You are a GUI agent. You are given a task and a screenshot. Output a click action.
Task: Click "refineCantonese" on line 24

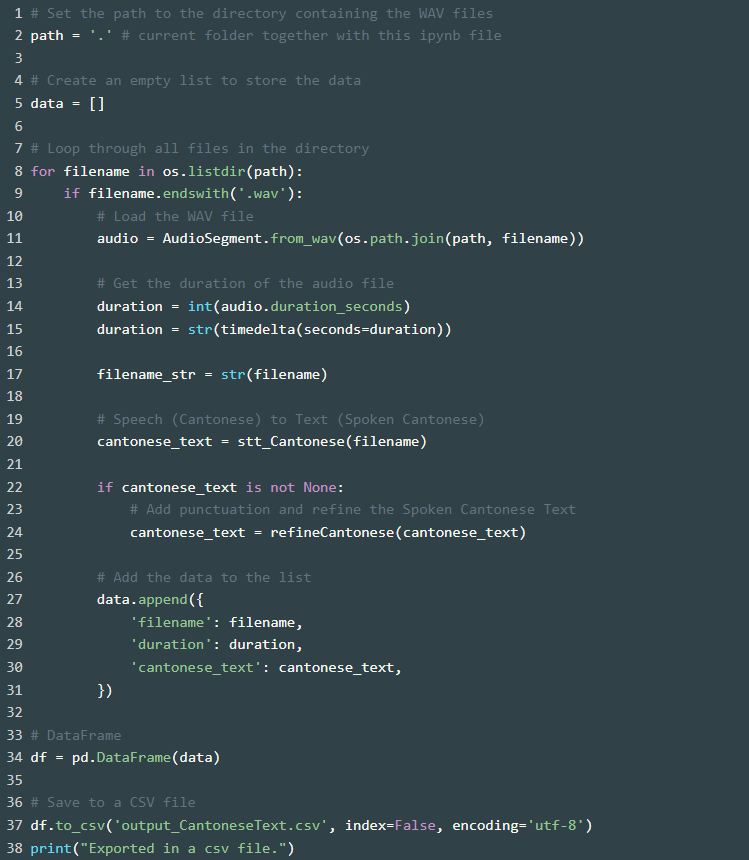pos(332,533)
